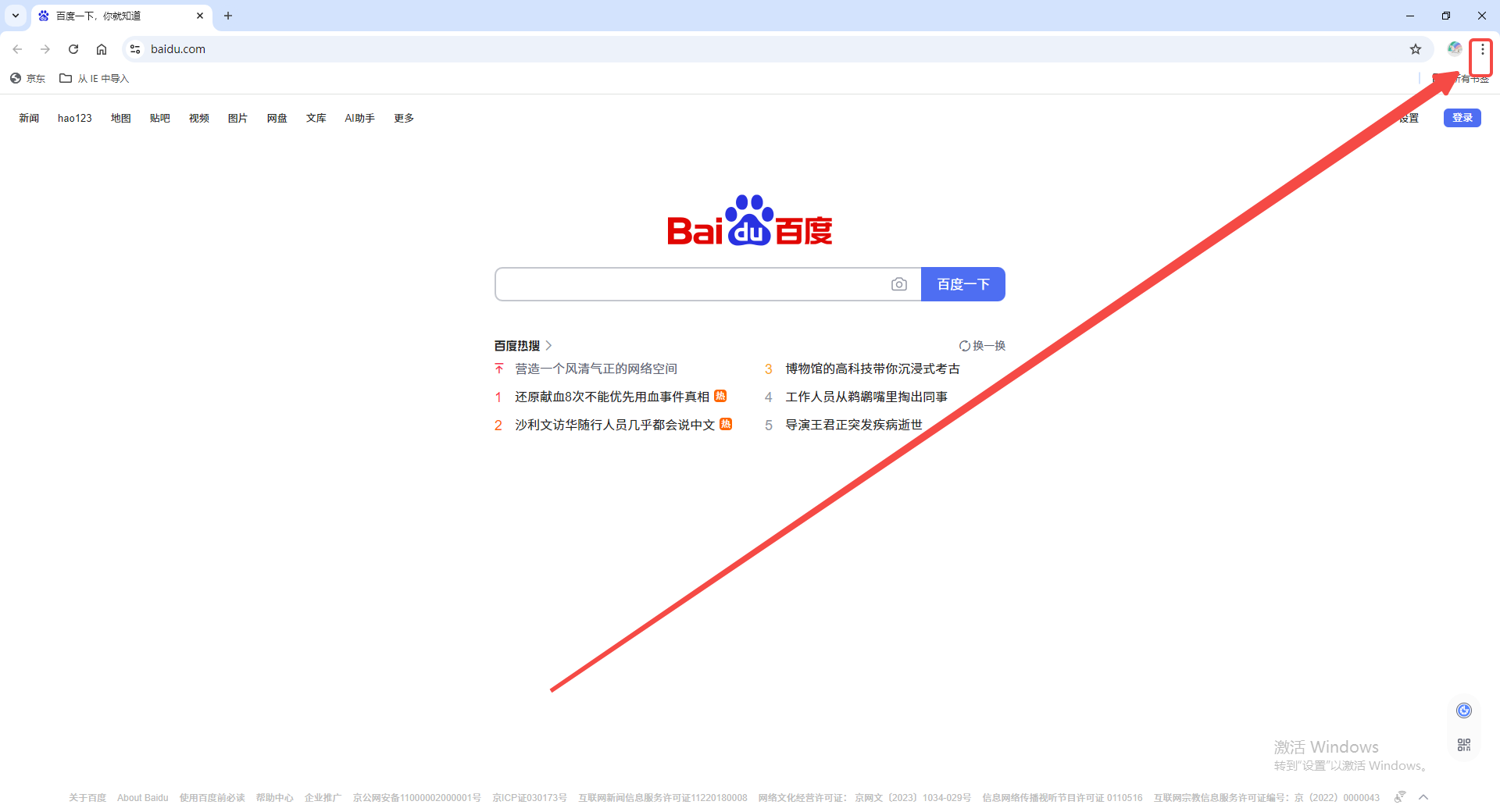Click the blue AI assistant floating icon
This screenshot has height=812, width=1500.
point(1464,710)
